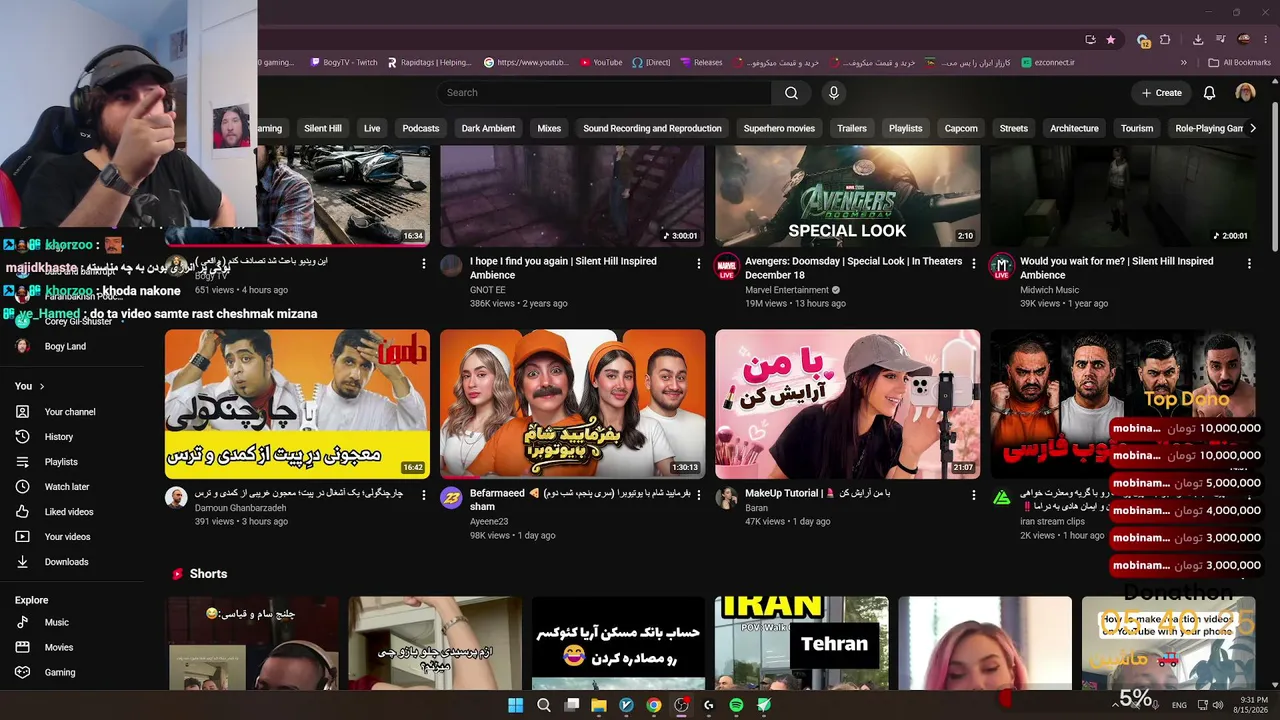The image size is (1280, 720).
Task: Open Task View on the taskbar
Action: 571,705
